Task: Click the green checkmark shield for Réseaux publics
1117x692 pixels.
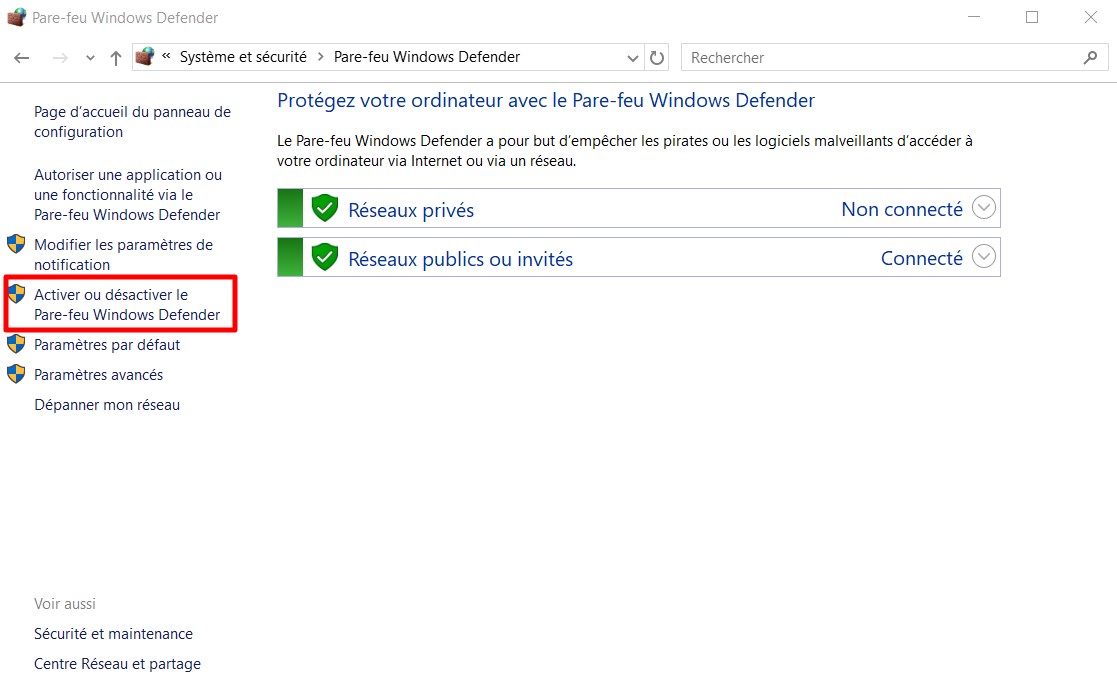Action: point(324,257)
